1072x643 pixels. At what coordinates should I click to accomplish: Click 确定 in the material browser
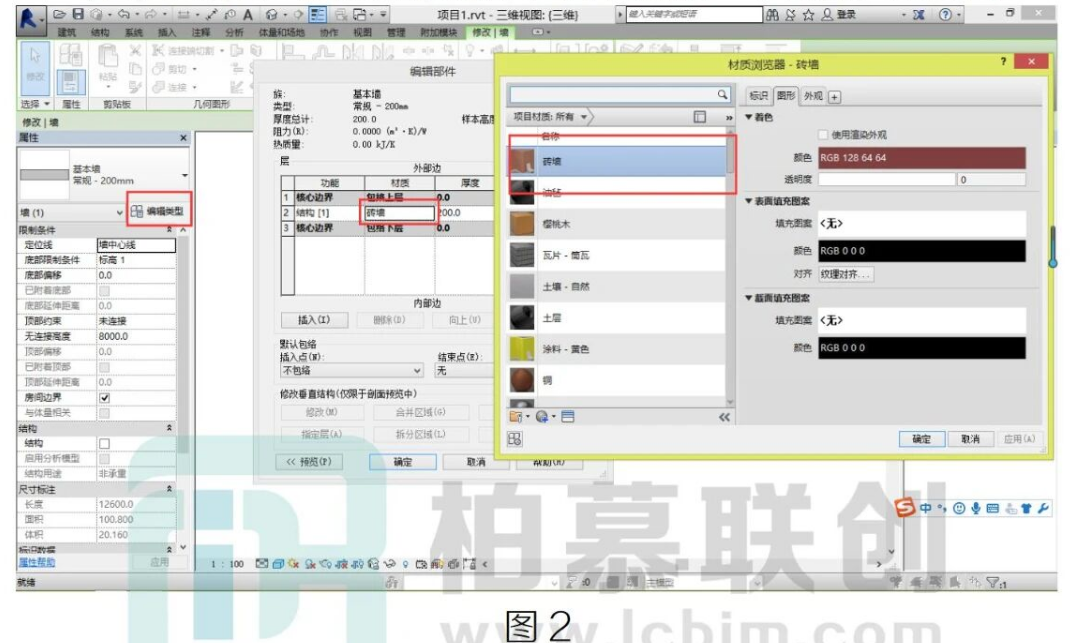922,439
